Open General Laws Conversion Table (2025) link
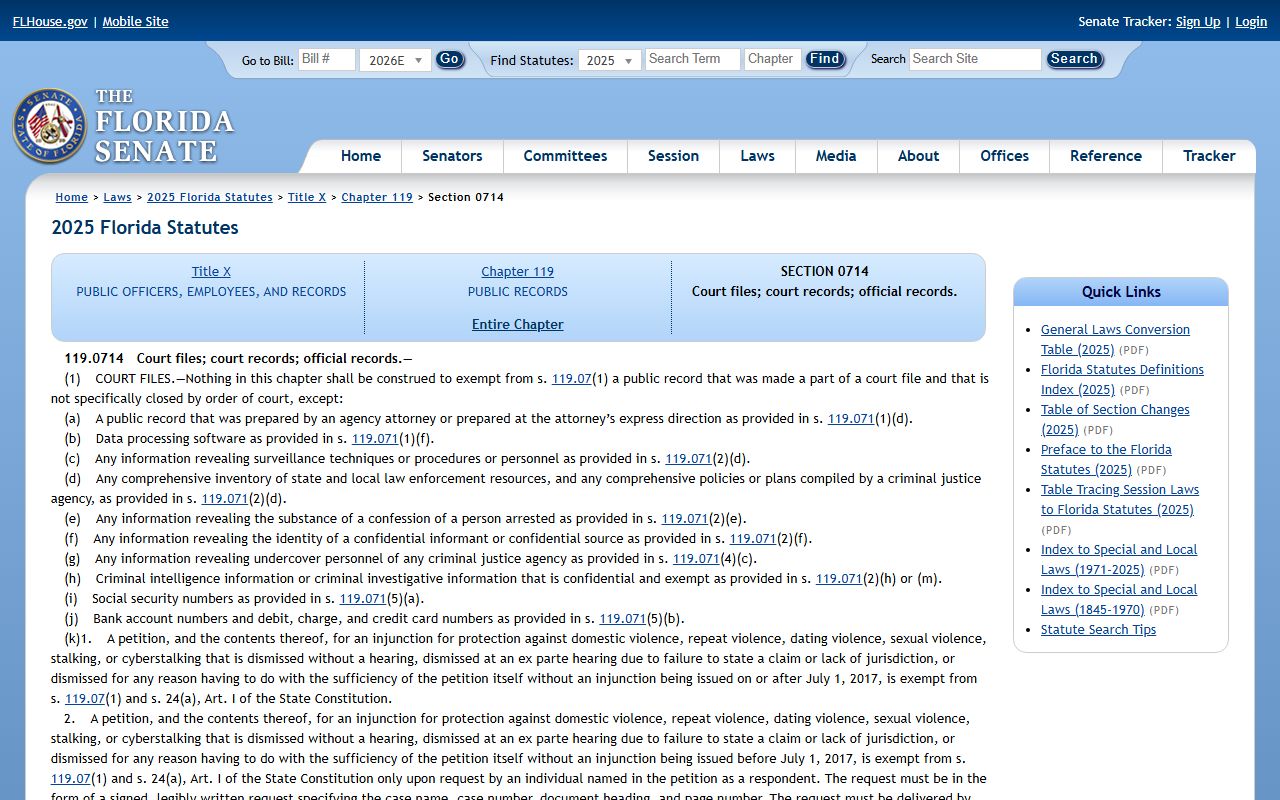 (1115, 339)
